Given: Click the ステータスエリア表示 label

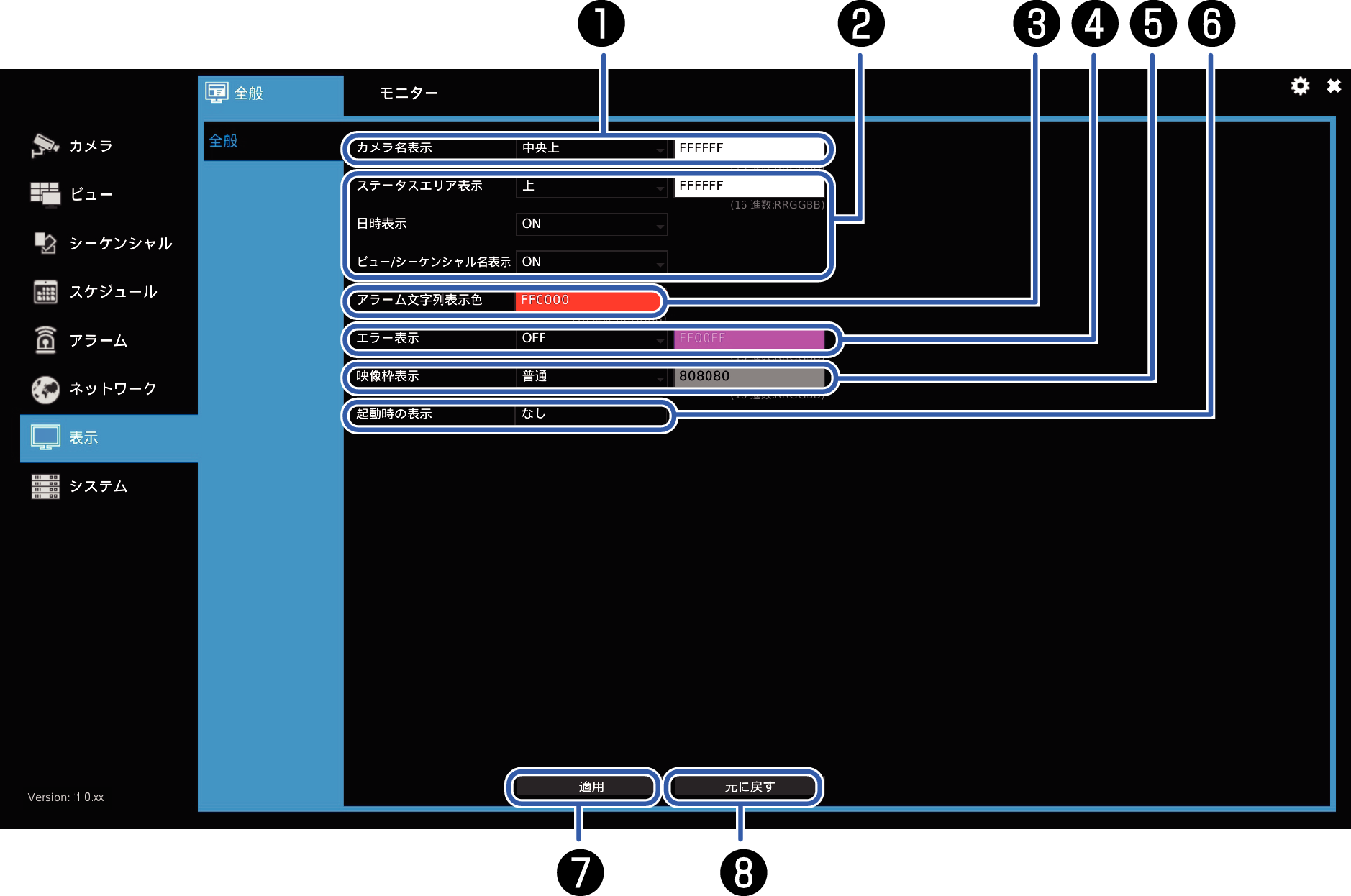Looking at the screenshot, I should pos(419,186).
